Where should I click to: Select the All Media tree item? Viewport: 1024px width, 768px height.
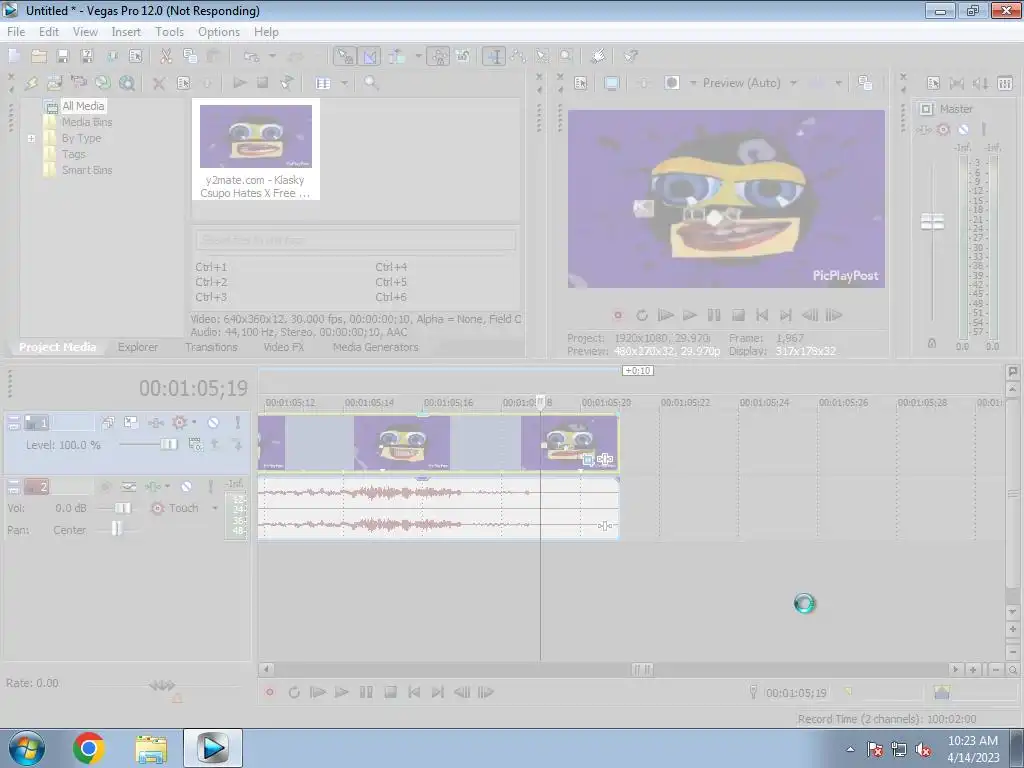(83, 106)
